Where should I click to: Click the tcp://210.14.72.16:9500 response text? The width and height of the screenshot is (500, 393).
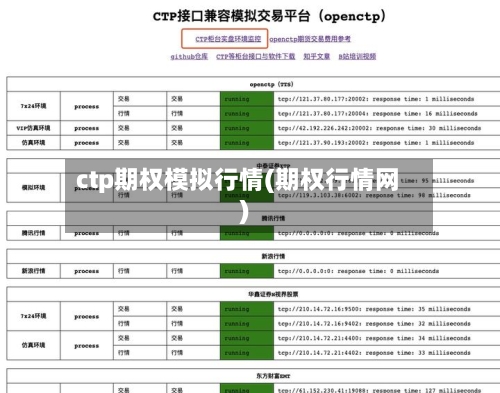click(x=374, y=309)
